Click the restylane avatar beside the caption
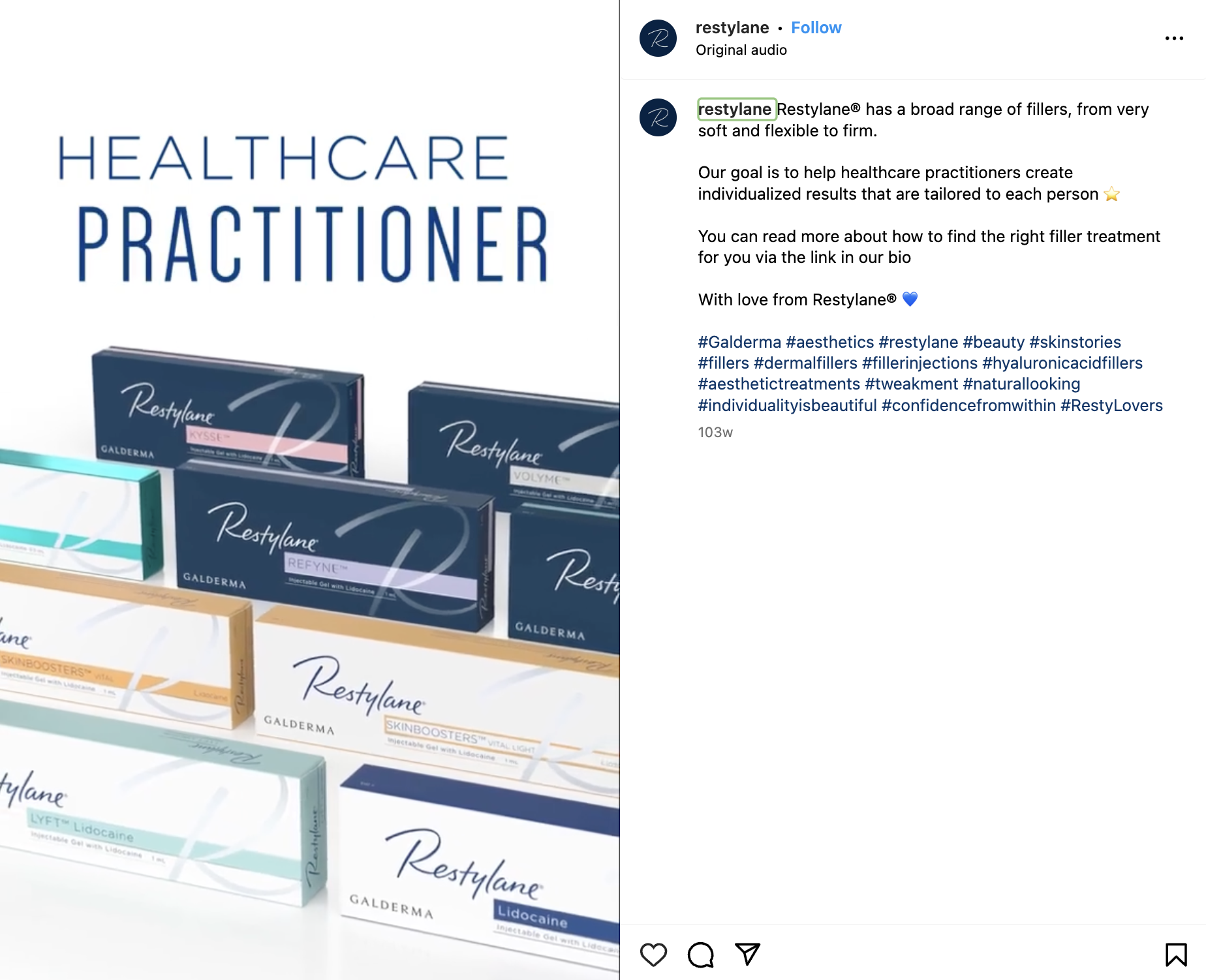1206x980 pixels. [x=658, y=117]
